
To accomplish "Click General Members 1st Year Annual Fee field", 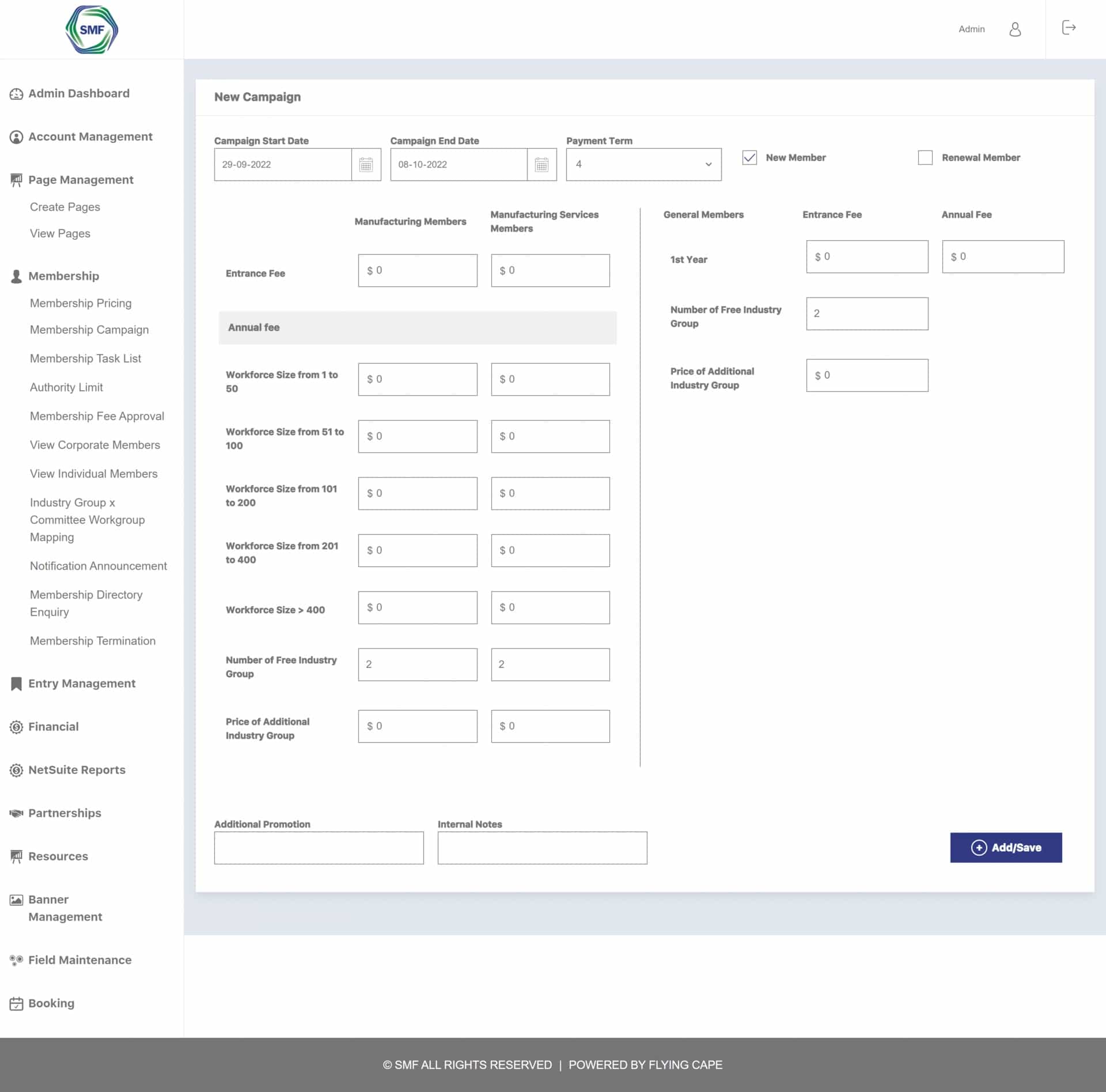I will (x=1003, y=256).
